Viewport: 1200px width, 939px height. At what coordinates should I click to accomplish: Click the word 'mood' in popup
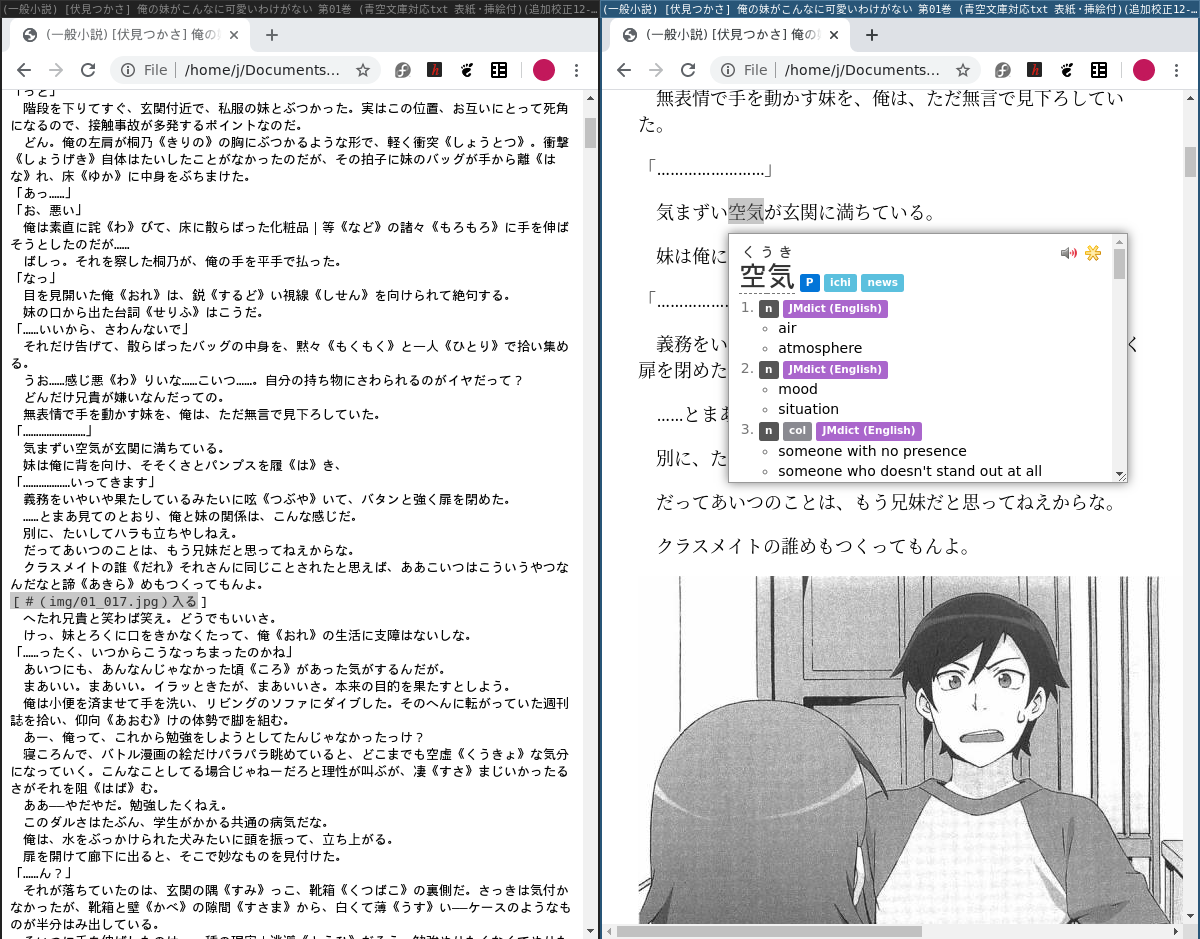[798, 389]
